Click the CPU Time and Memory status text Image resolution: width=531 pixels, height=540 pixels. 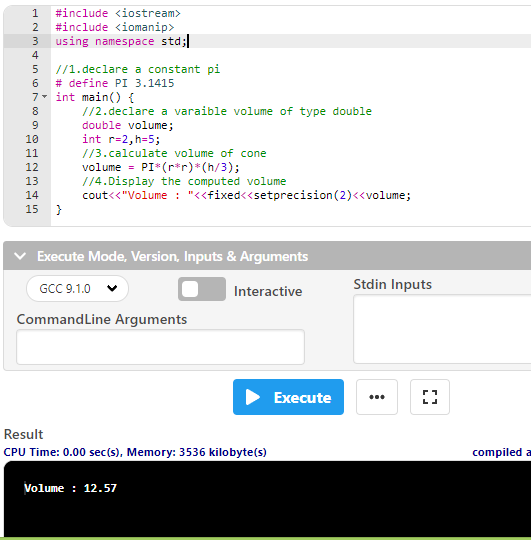coord(135,452)
